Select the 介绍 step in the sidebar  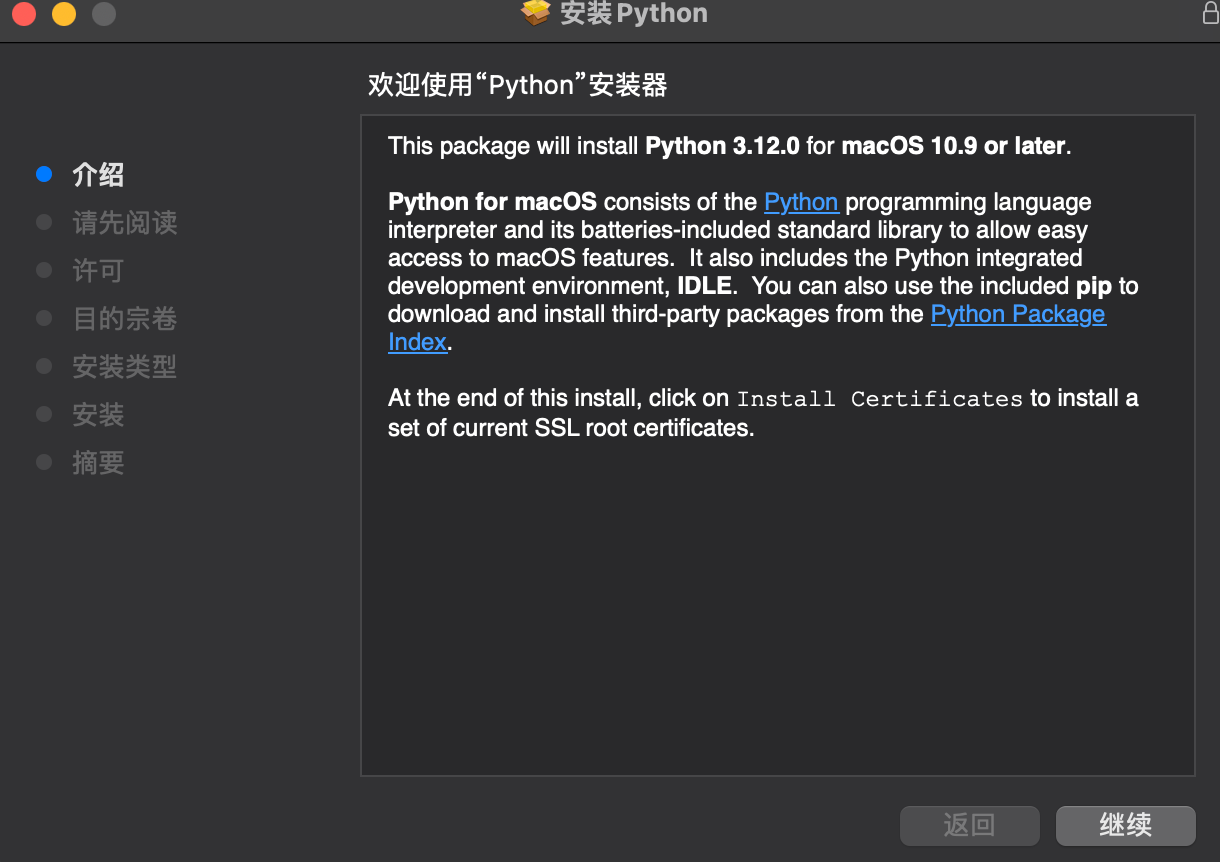tap(96, 174)
